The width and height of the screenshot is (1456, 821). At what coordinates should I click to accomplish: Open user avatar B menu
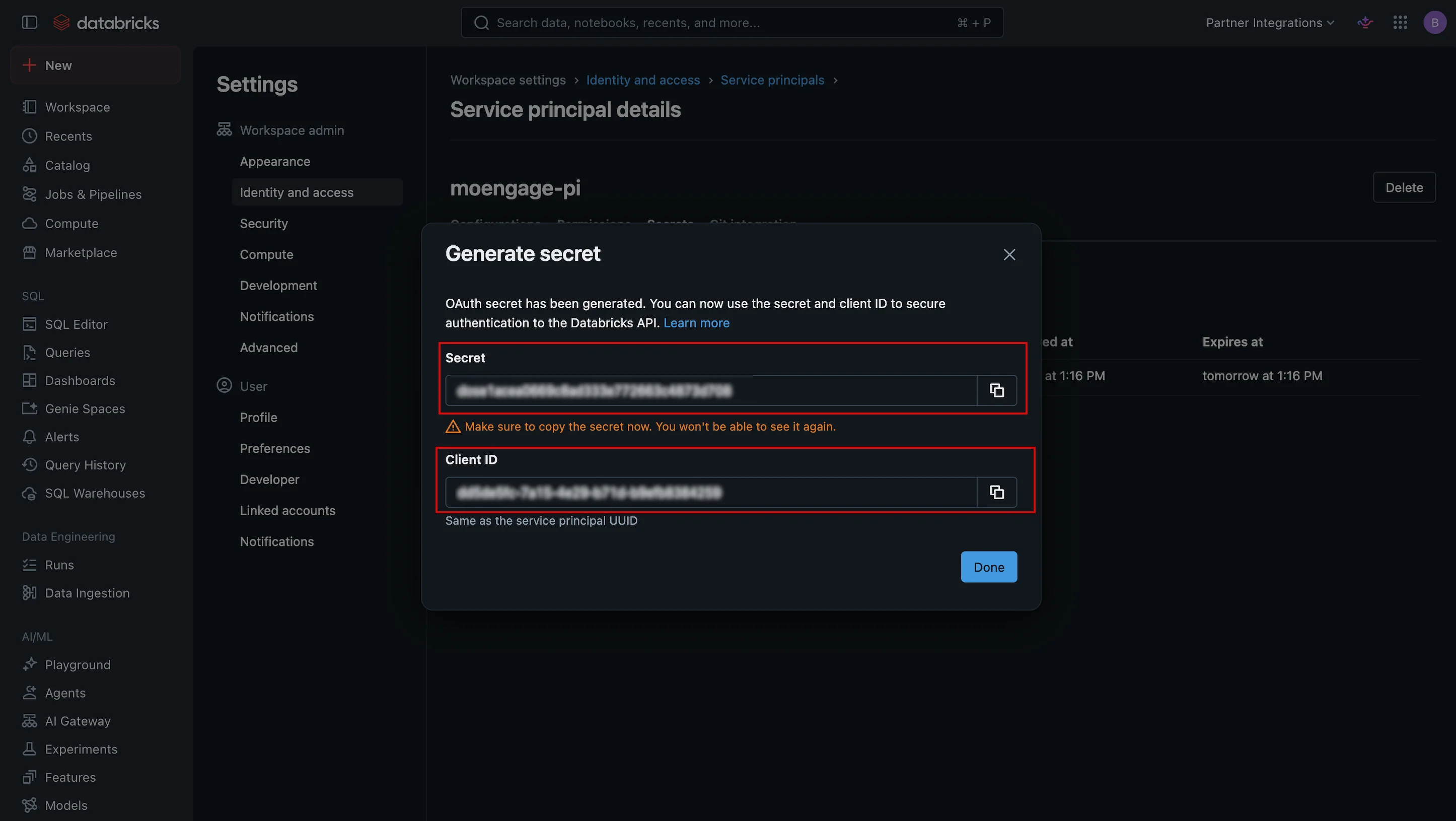(x=1434, y=23)
